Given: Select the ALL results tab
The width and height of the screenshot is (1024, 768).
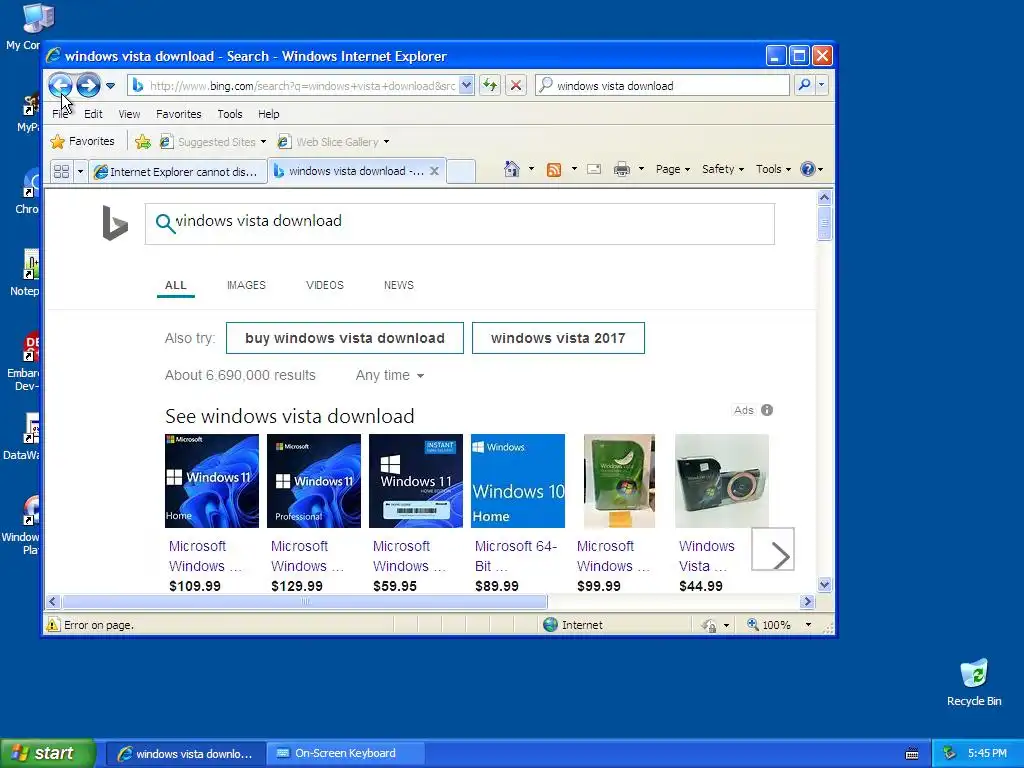Looking at the screenshot, I should click(176, 285).
